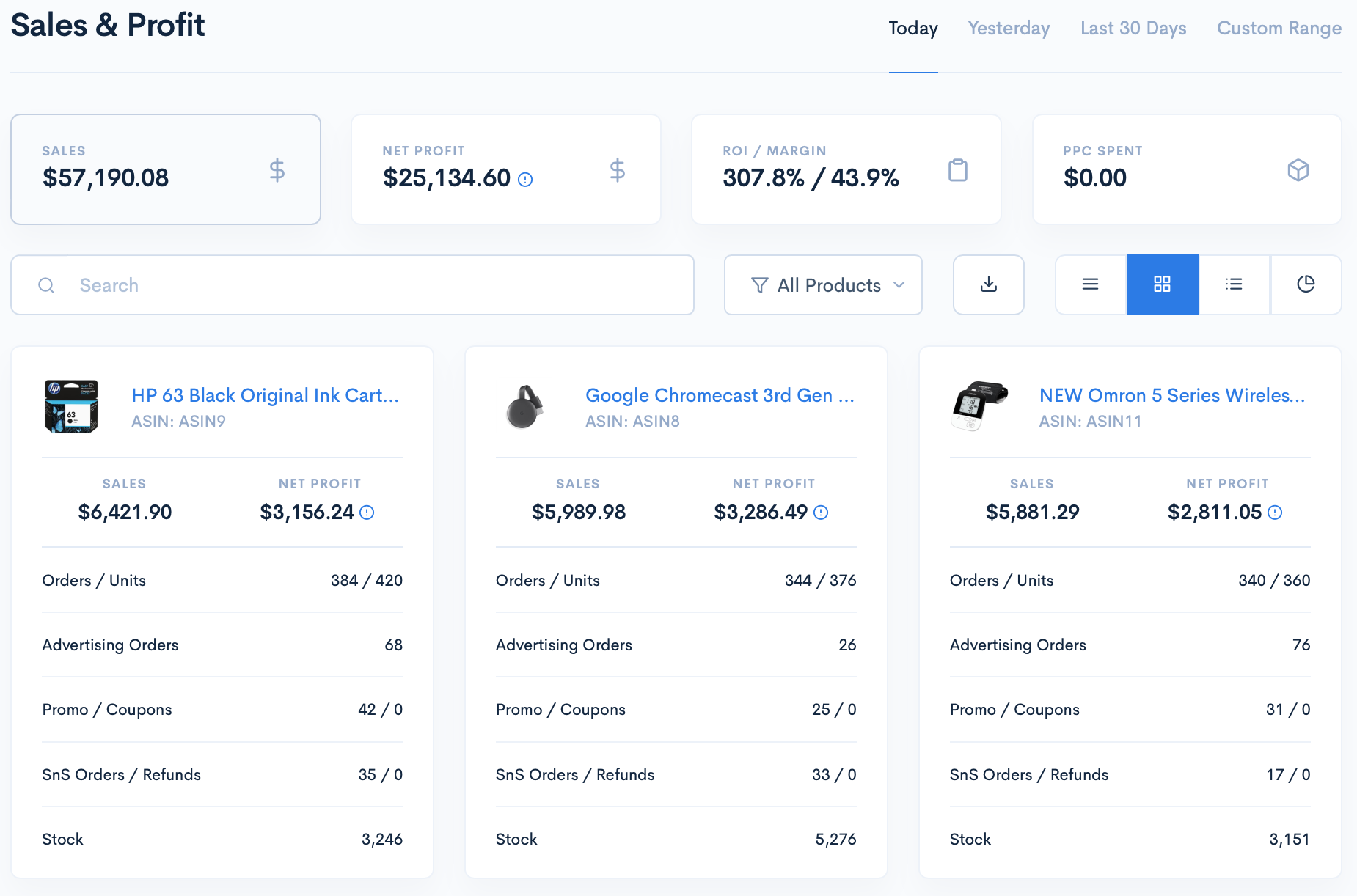Click the search magnifier icon
The image size is (1357, 896).
[46, 285]
